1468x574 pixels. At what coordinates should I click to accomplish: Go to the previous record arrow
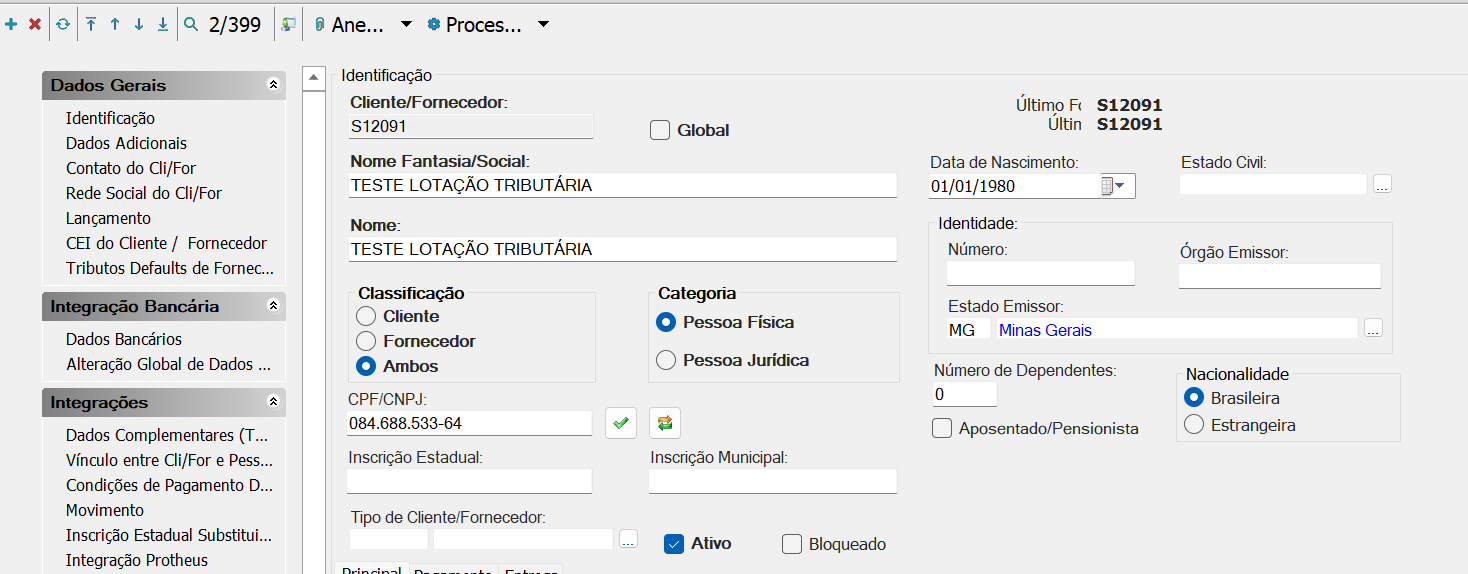click(x=115, y=25)
